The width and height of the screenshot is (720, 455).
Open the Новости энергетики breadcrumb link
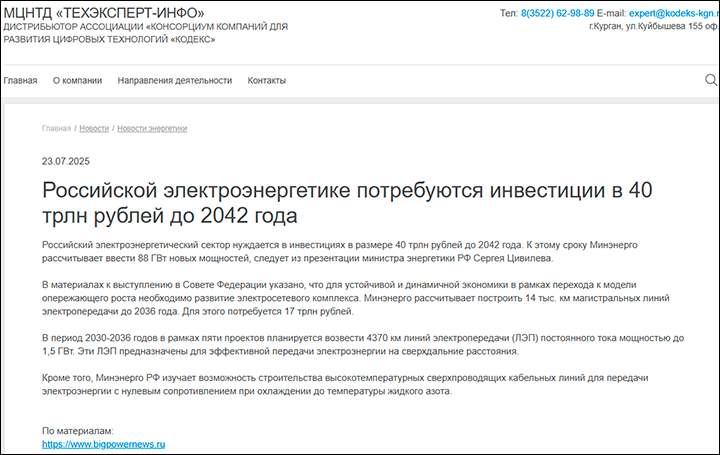pyautogui.click(x=152, y=128)
